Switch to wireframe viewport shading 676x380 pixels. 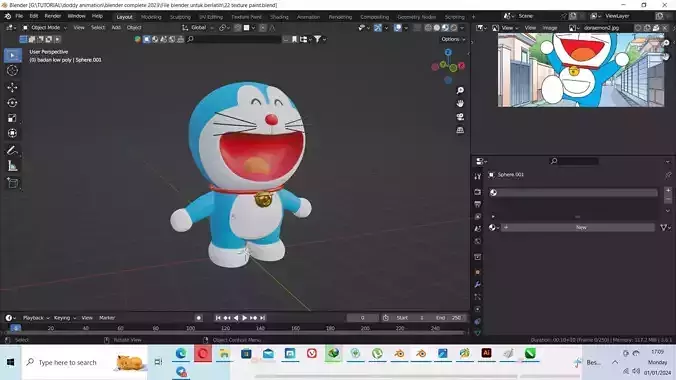click(428, 28)
